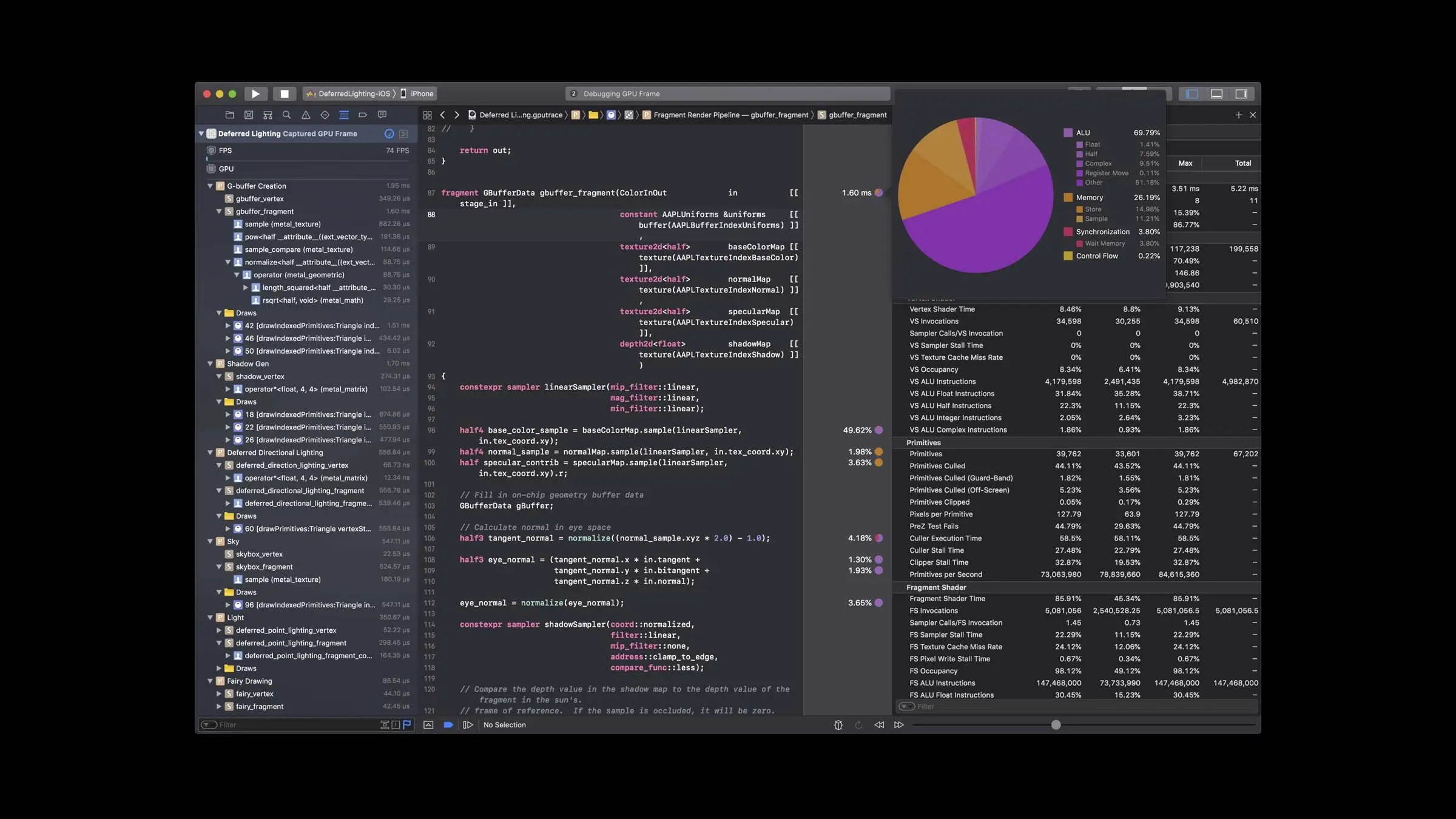This screenshot has width=1456, height=819.
Task: Go forward with the right chevron
Action: tap(457, 115)
